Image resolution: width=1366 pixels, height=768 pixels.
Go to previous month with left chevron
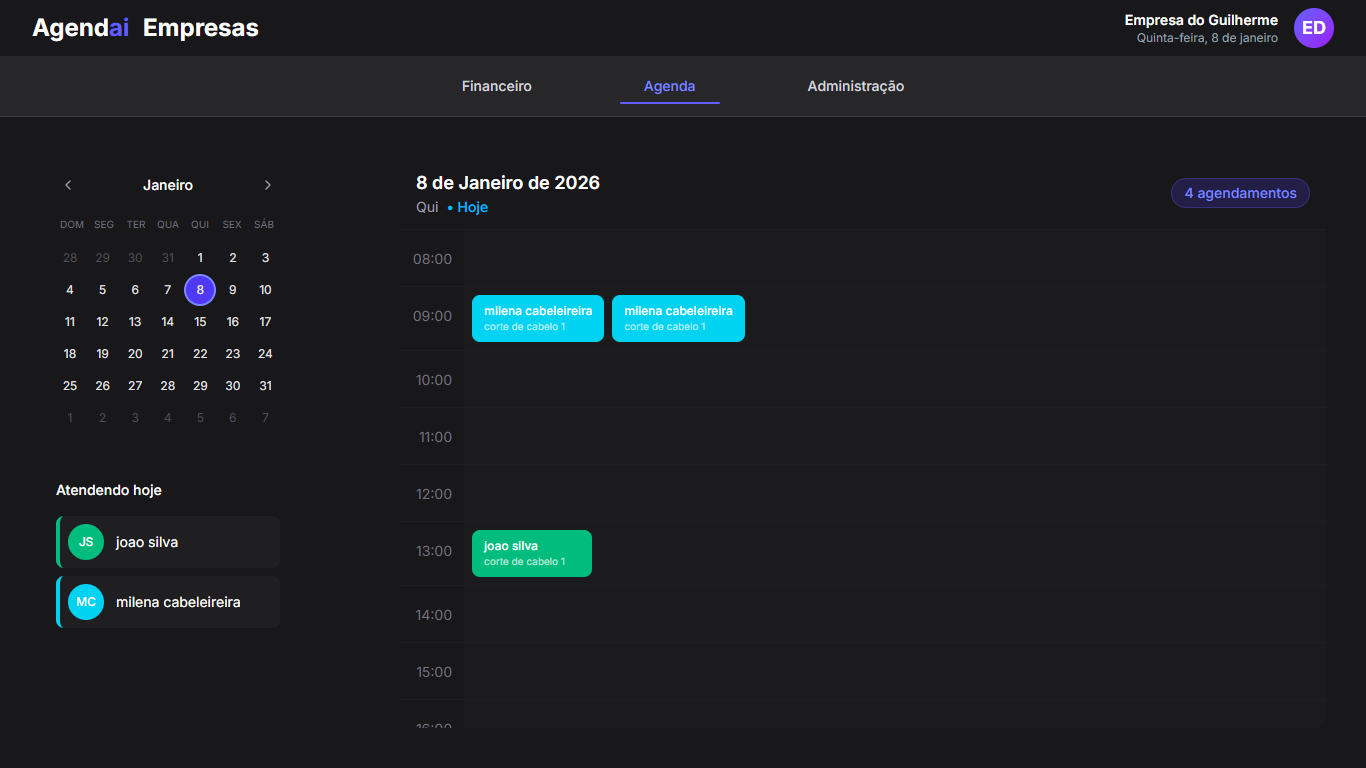tap(68, 185)
